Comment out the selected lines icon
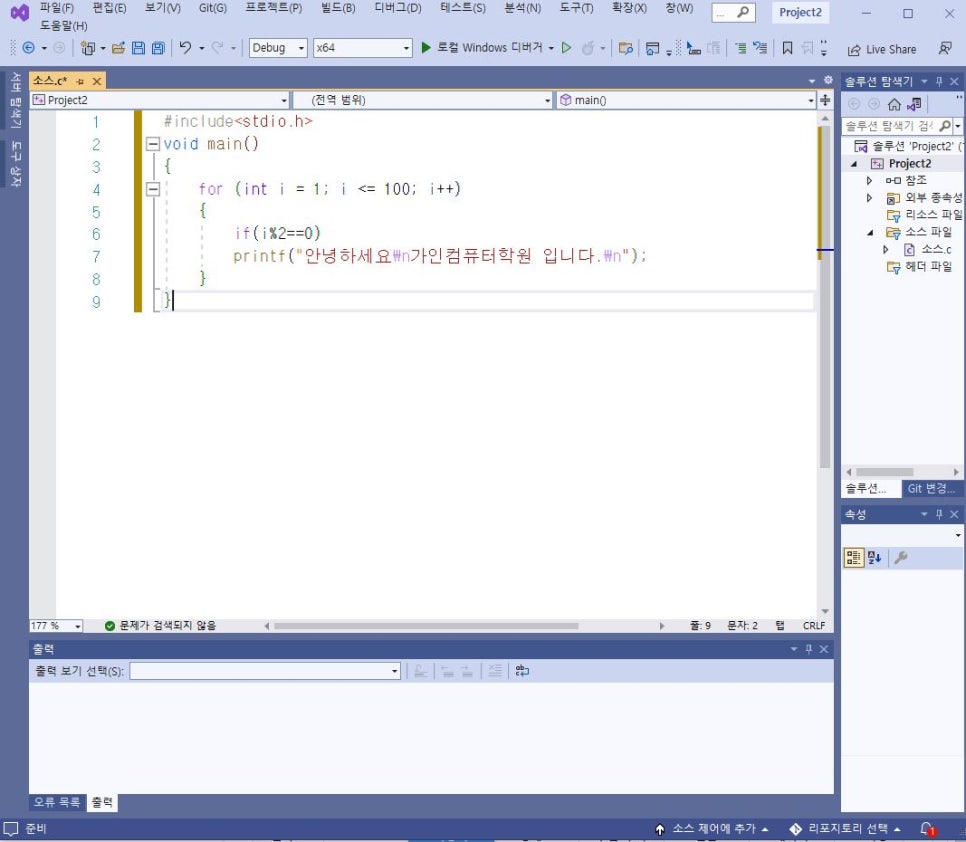This screenshot has height=842, width=966. [x=741, y=48]
